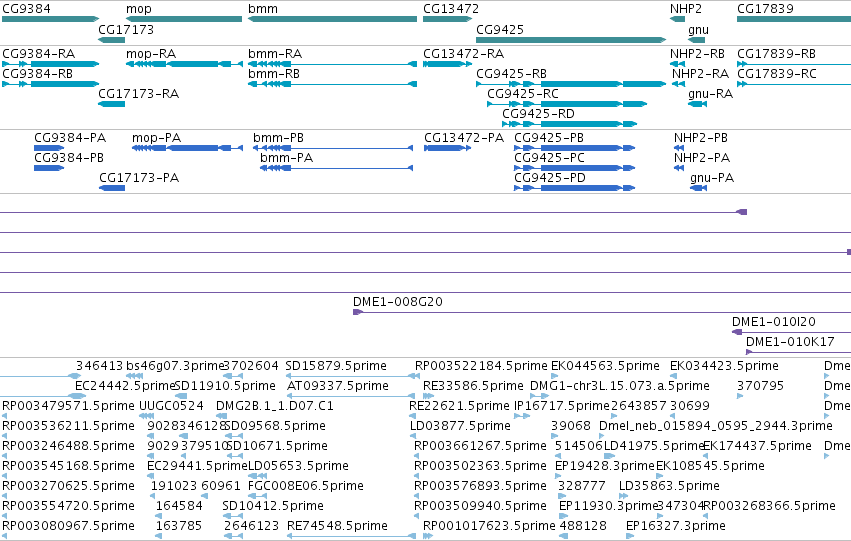This screenshot has width=851, height=541.
Task: Click EST label SD15879.5prime
Action: [336, 366]
